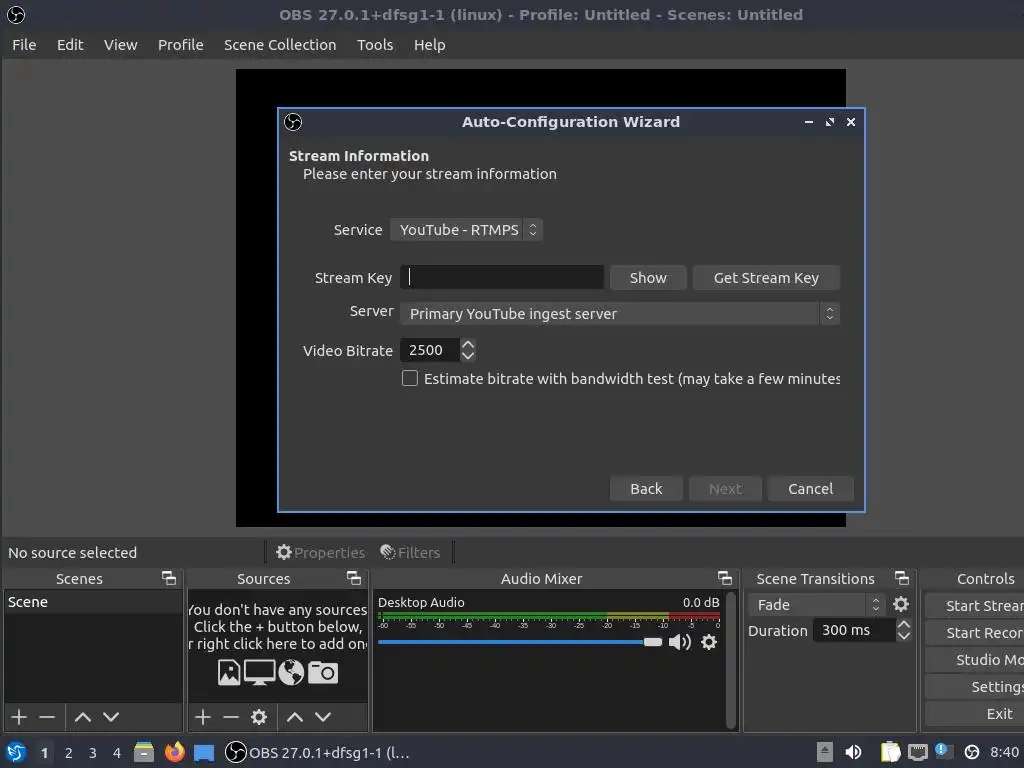The image size is (1024, 768).
Task: Open the Edit menu
Action: [x=70, y=44]
